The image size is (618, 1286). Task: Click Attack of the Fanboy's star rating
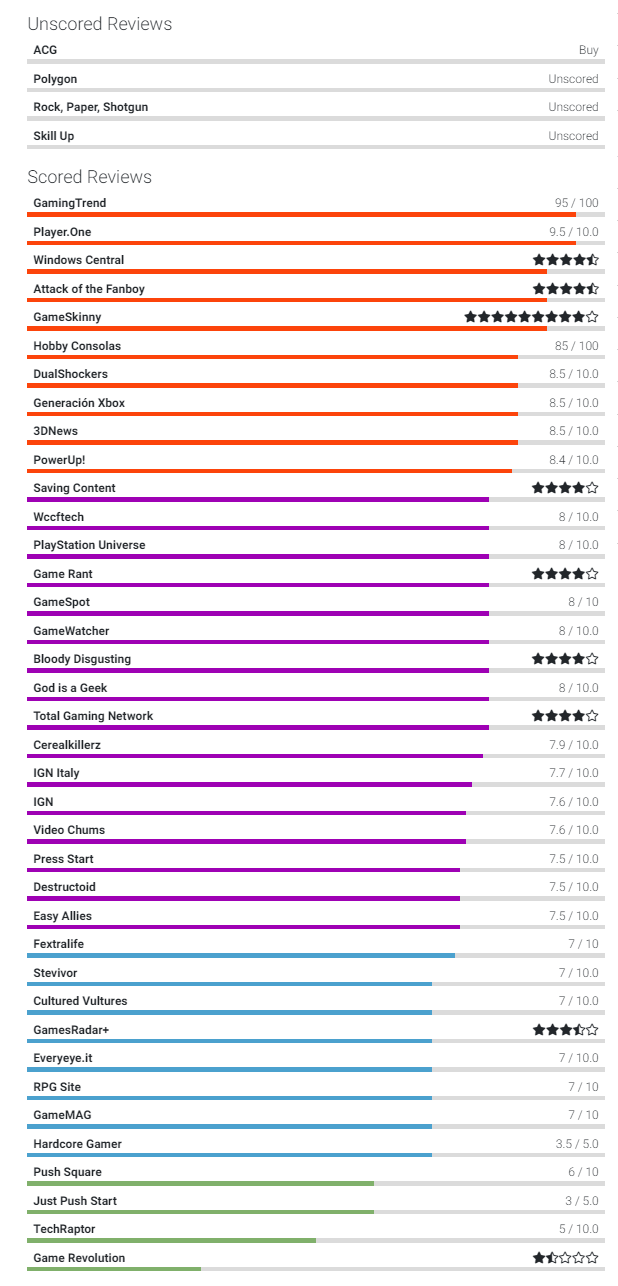point(565,289)
